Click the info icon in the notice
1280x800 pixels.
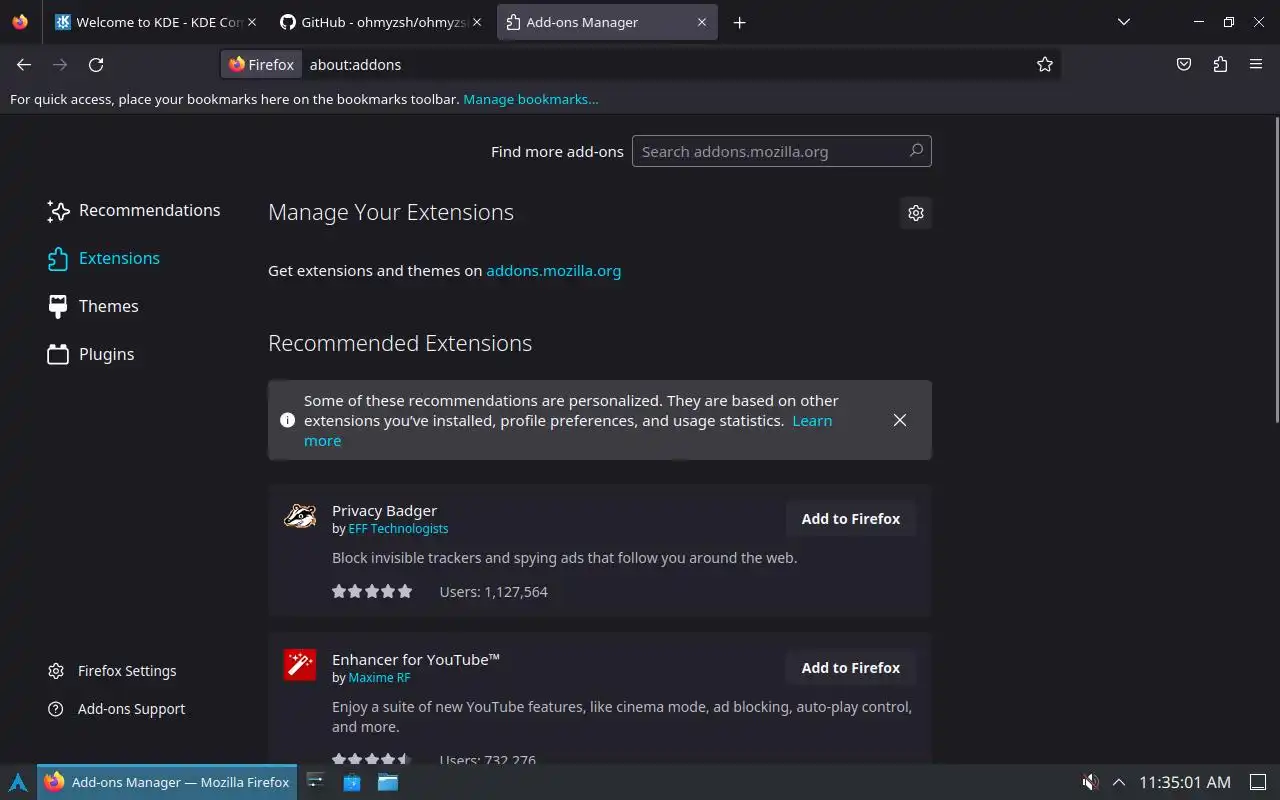click(287, 420)
